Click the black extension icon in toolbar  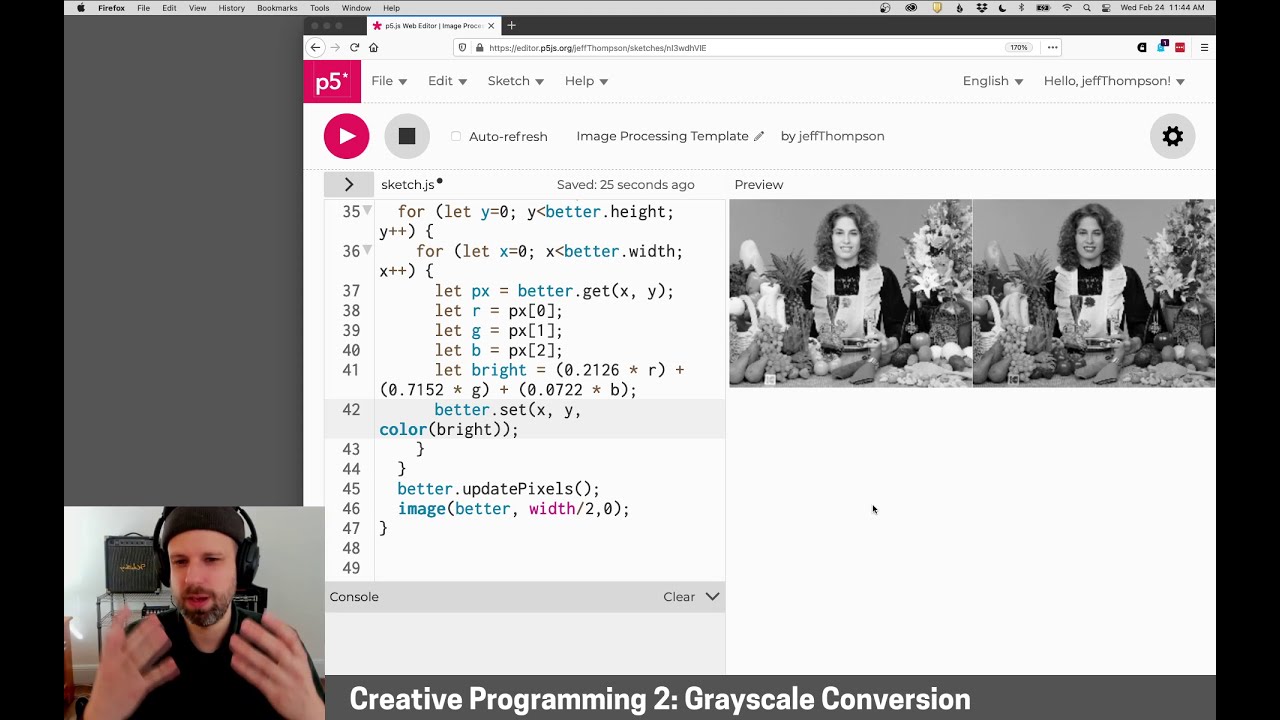tap(1142, 47)
